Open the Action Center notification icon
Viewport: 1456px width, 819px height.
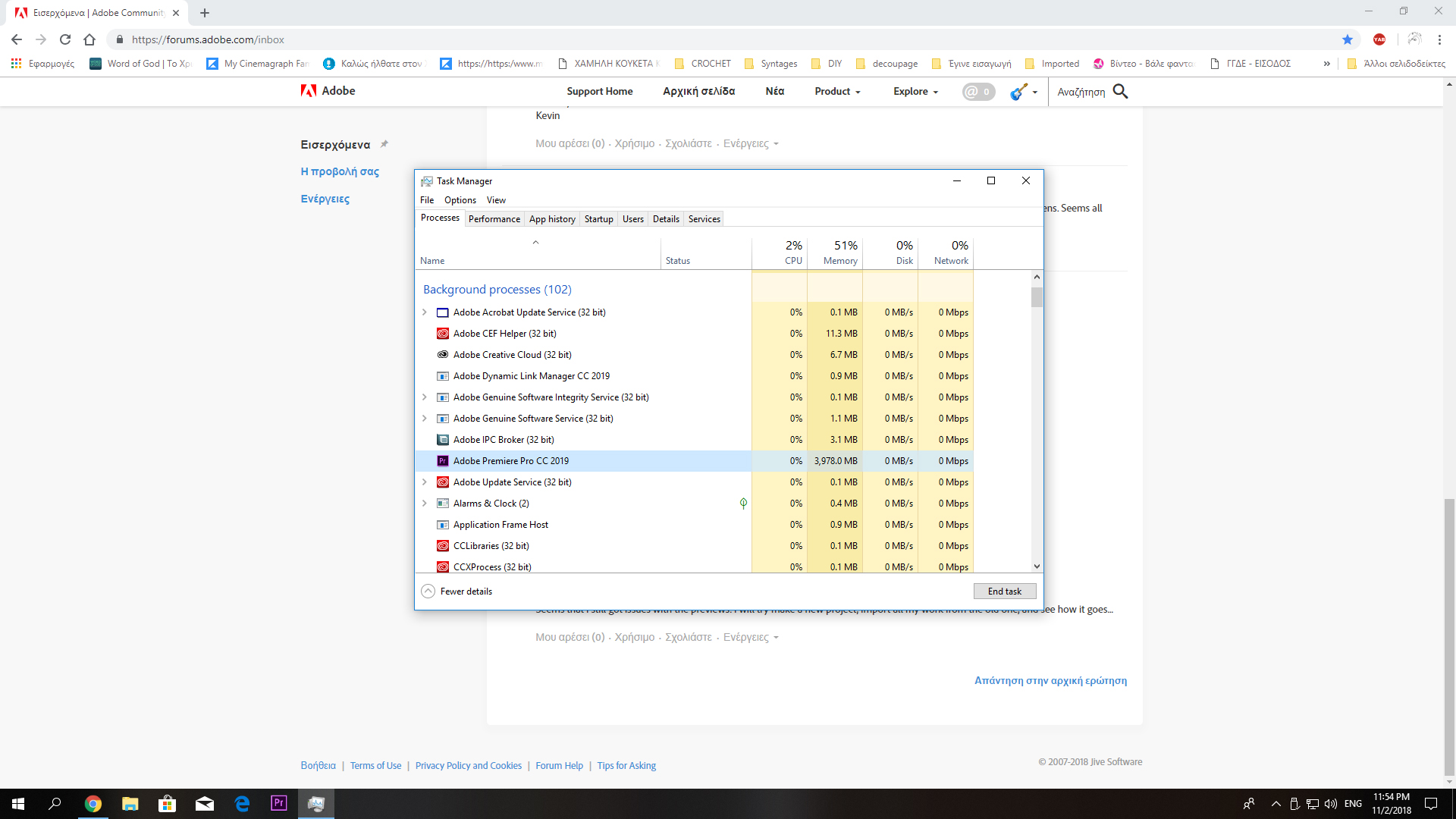tap(1431, 803)
